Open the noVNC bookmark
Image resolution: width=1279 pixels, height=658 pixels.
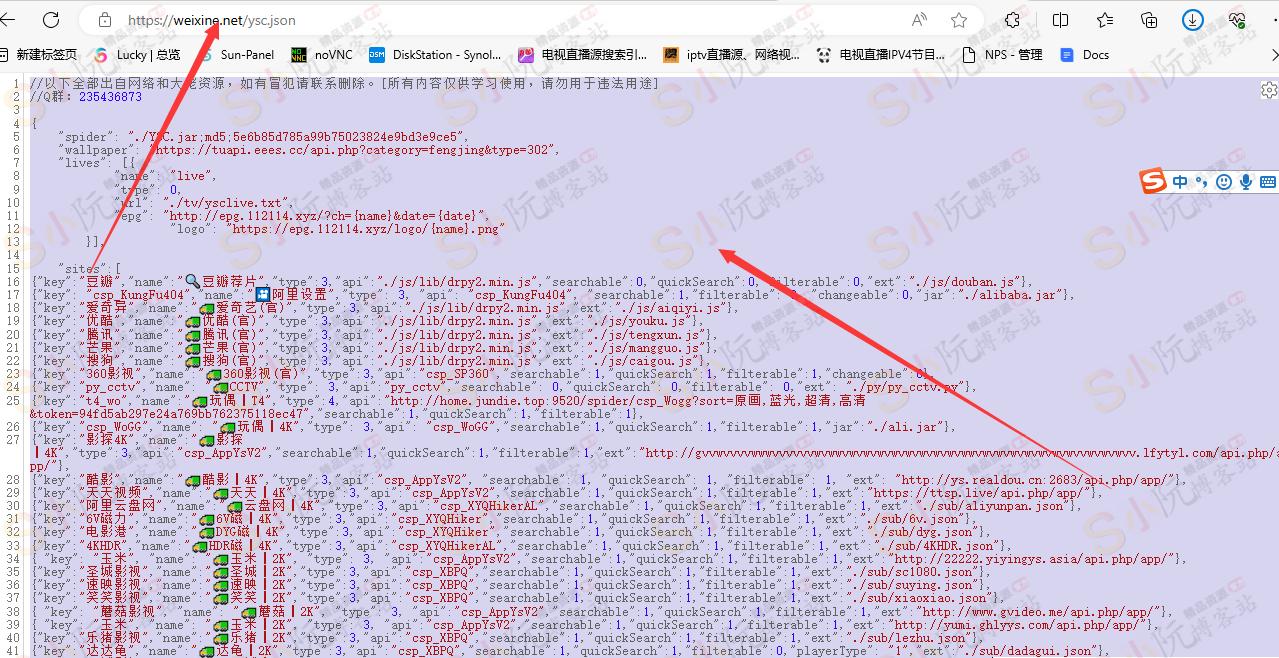click(322, 55)
